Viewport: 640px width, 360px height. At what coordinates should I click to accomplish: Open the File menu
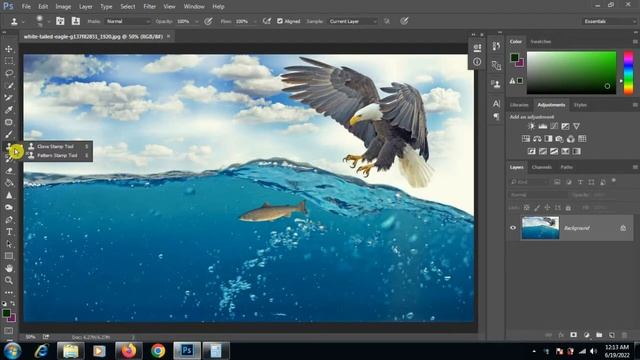pos(26,7)
